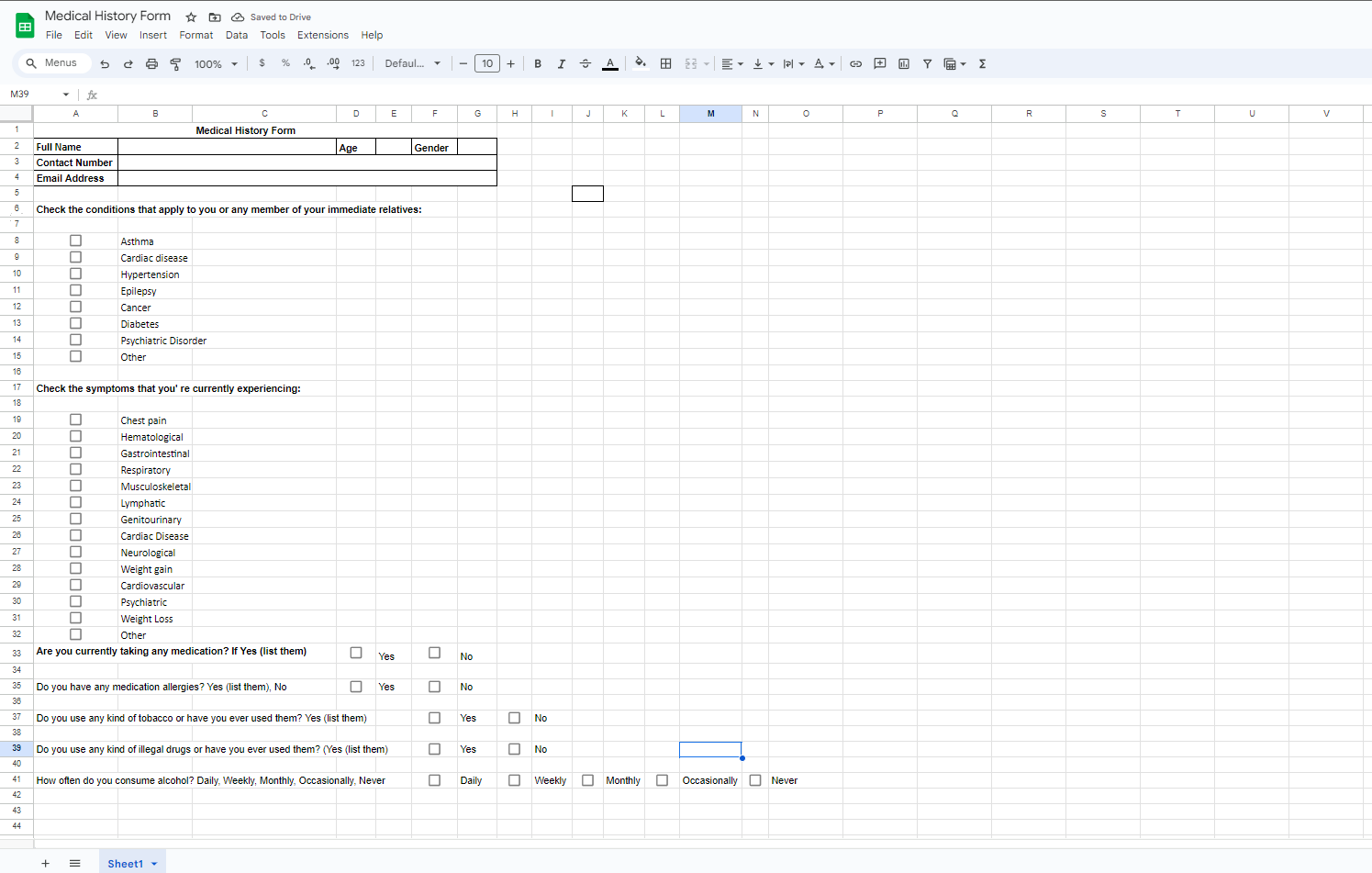Click the document title Medical History Form

[107, 16]
